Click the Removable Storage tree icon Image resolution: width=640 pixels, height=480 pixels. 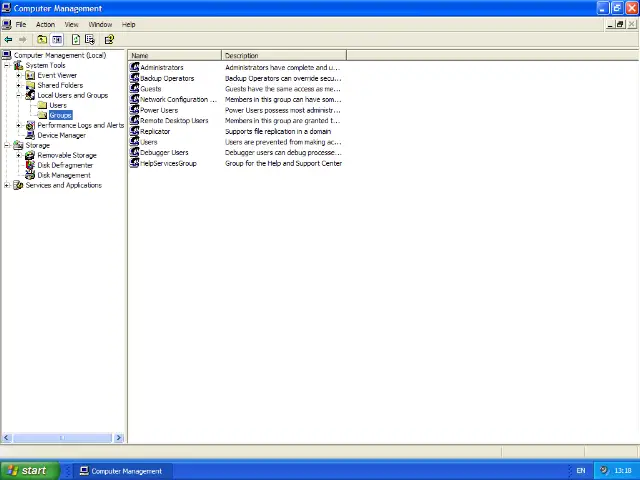tap(30, 155)
